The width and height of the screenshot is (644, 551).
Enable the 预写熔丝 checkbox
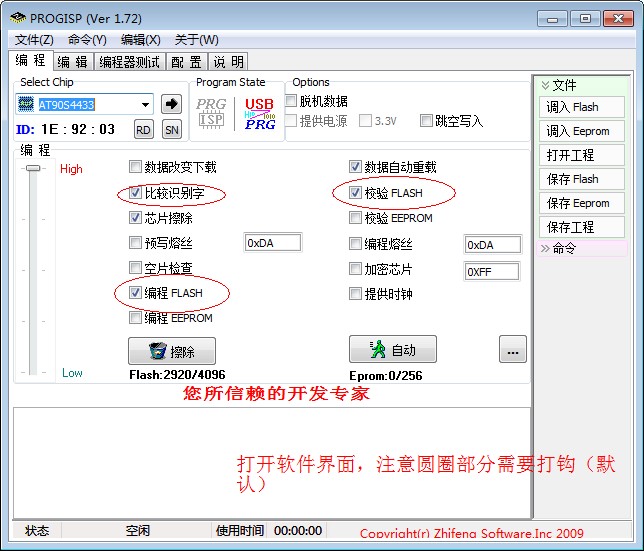tap(135, 243)
